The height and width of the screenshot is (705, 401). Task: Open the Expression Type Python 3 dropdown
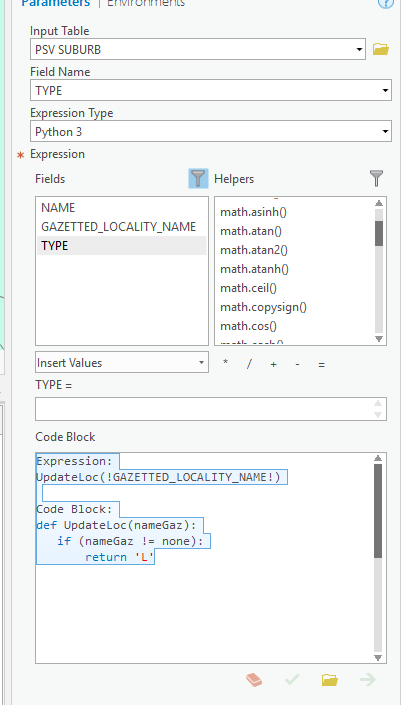point(386,132)
